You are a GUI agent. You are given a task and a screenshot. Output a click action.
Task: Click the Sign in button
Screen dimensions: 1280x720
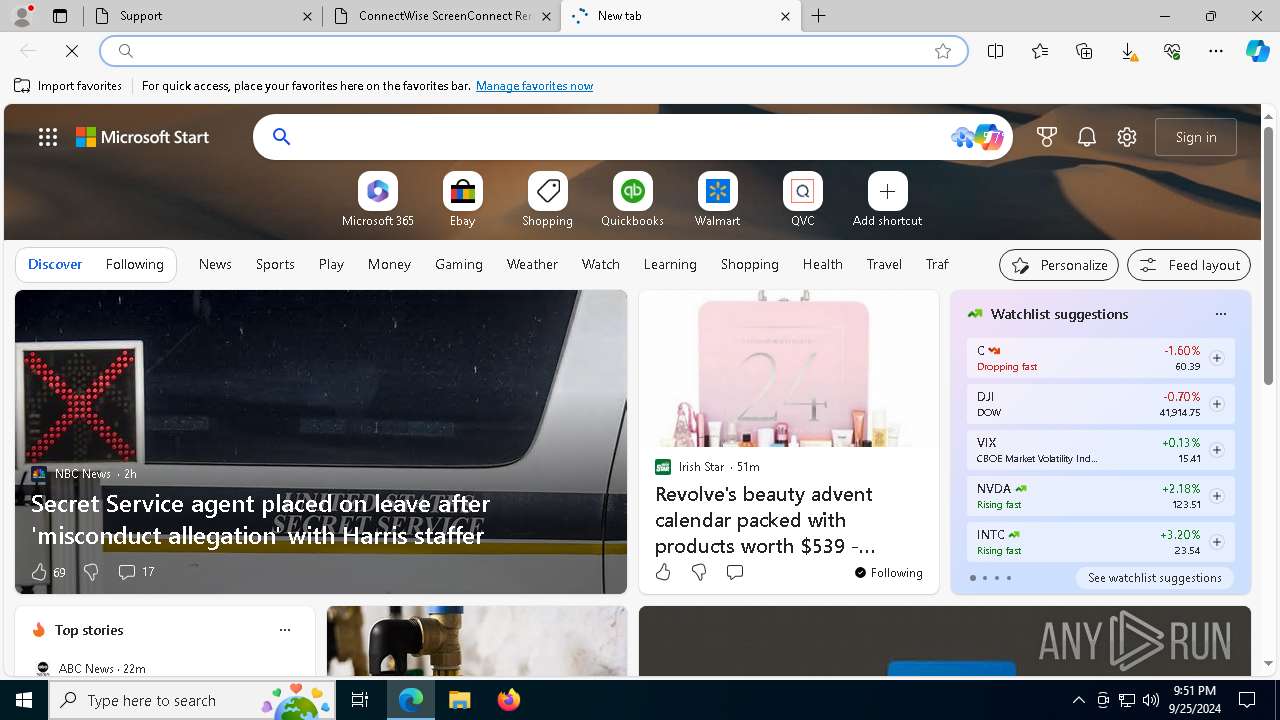coord(1196,137)
